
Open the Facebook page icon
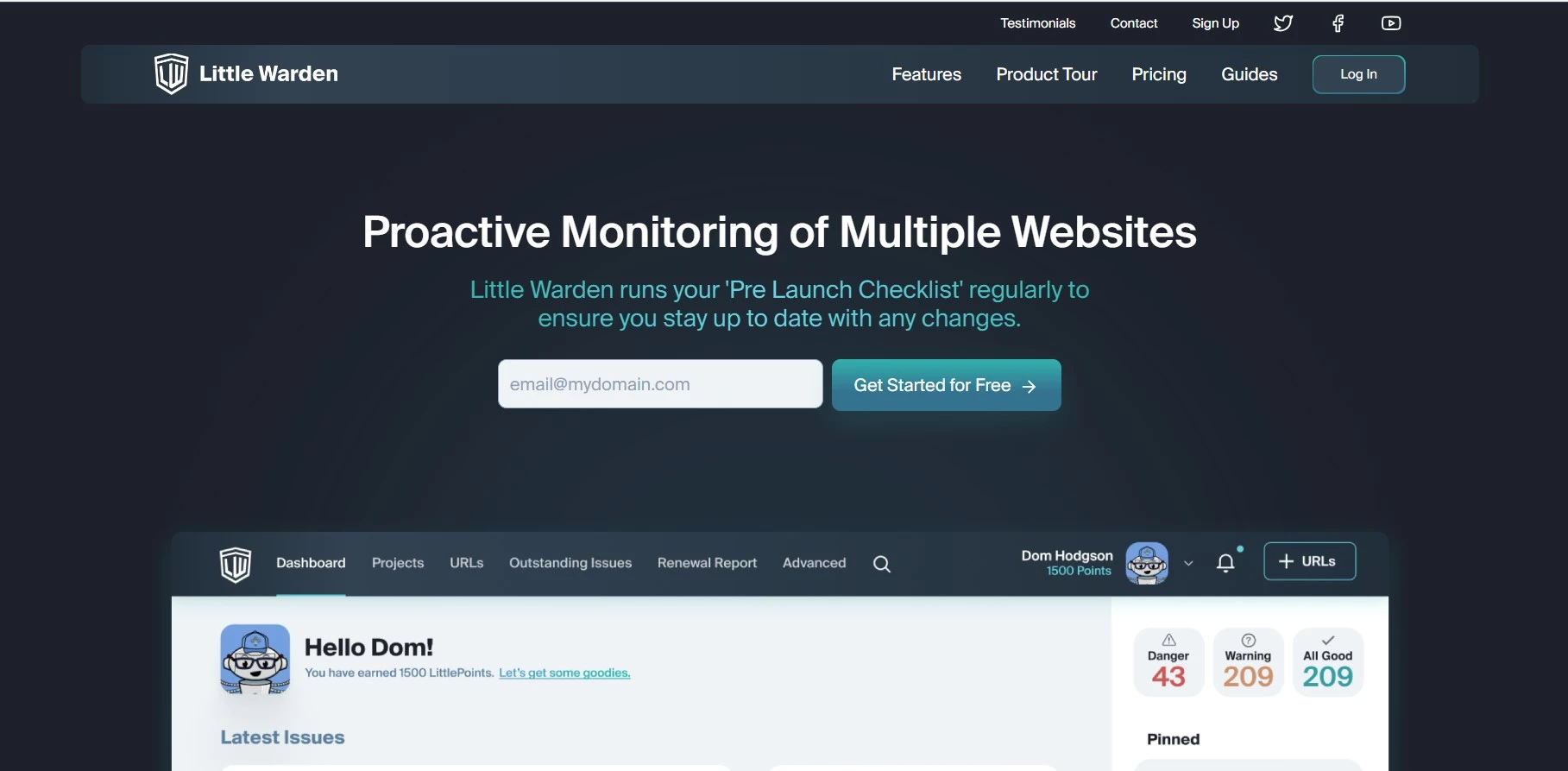coord(1338,23)
